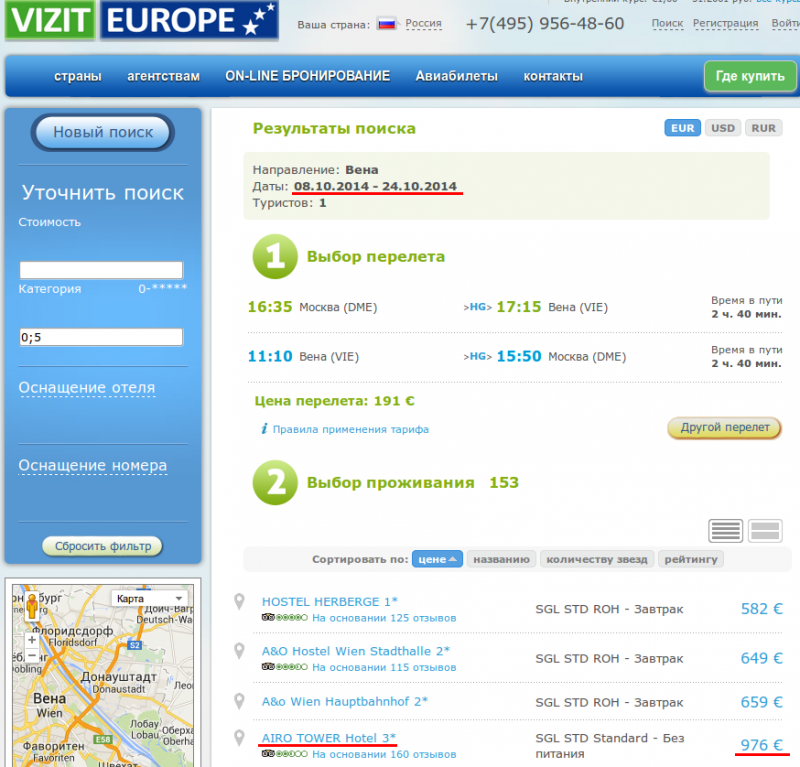Click Сбросить фильтр button
The width and height of the screenshot is (800, 767).
(x=103, y=546)
